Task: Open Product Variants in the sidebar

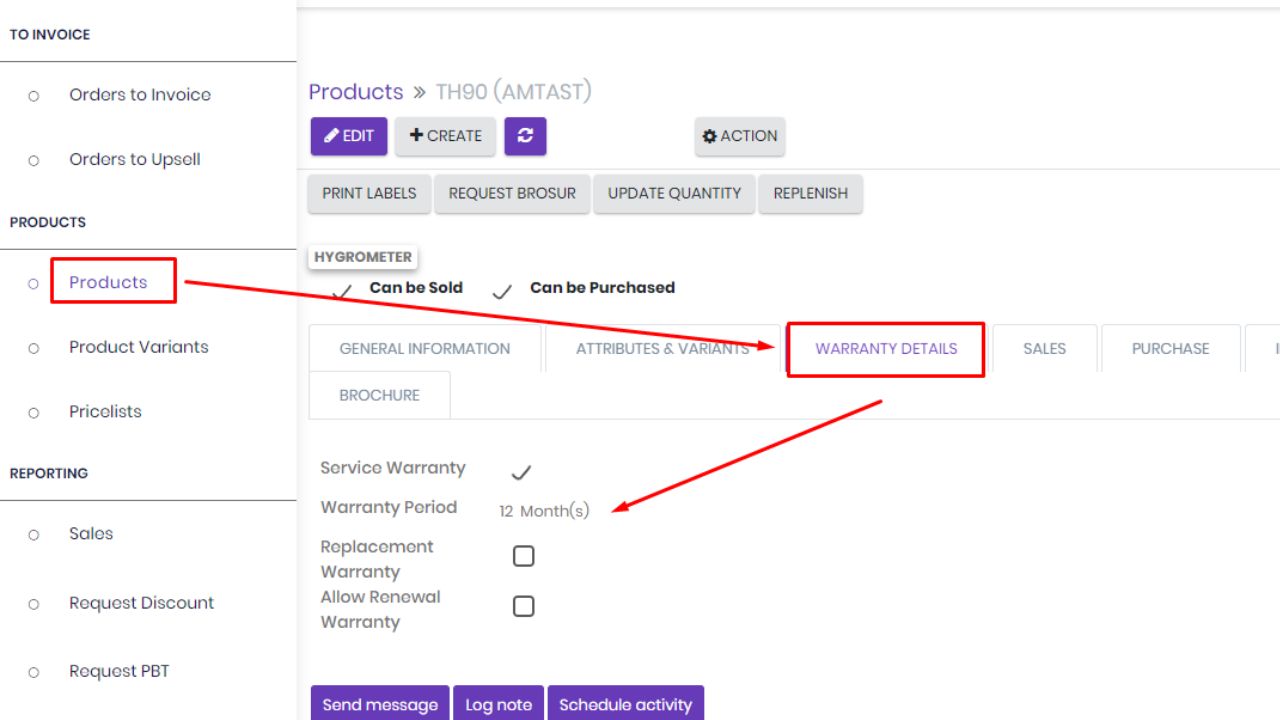Action: 138,347
